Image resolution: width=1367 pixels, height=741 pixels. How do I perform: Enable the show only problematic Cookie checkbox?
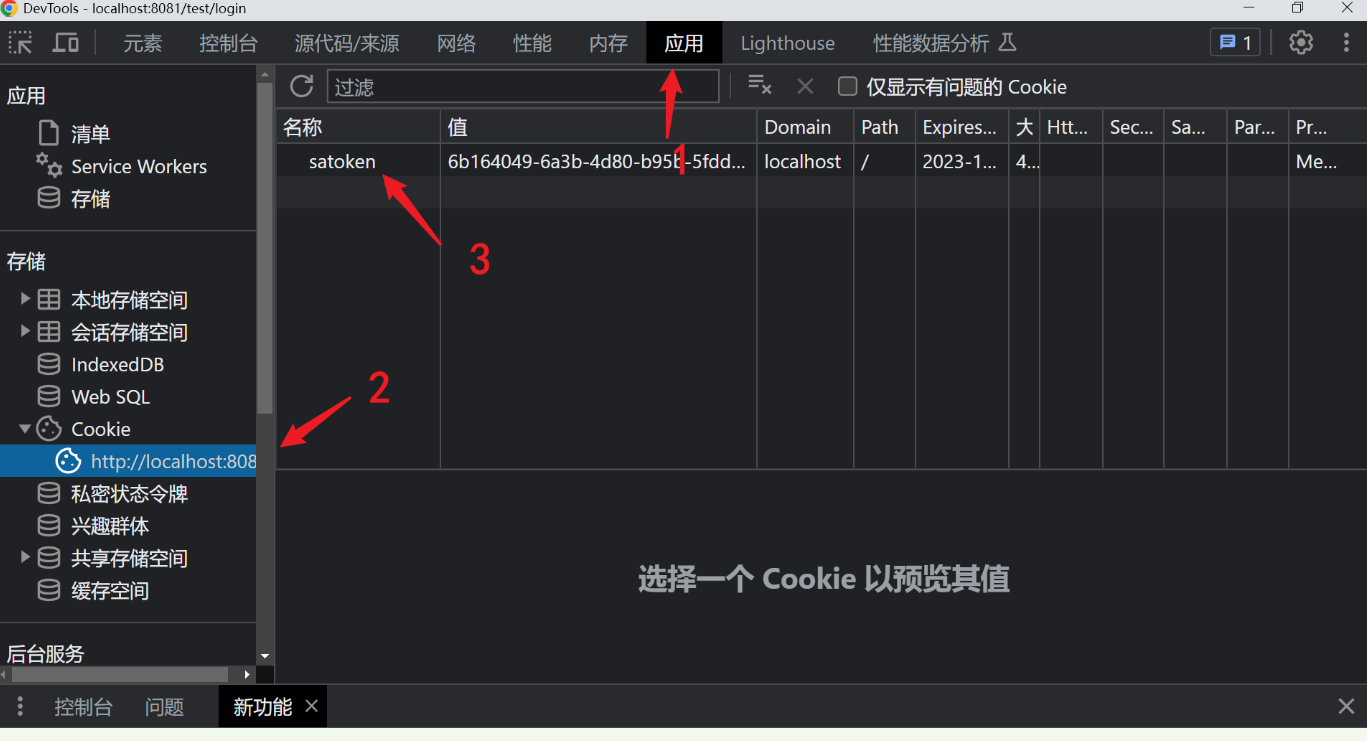click(x=847, y=87)
